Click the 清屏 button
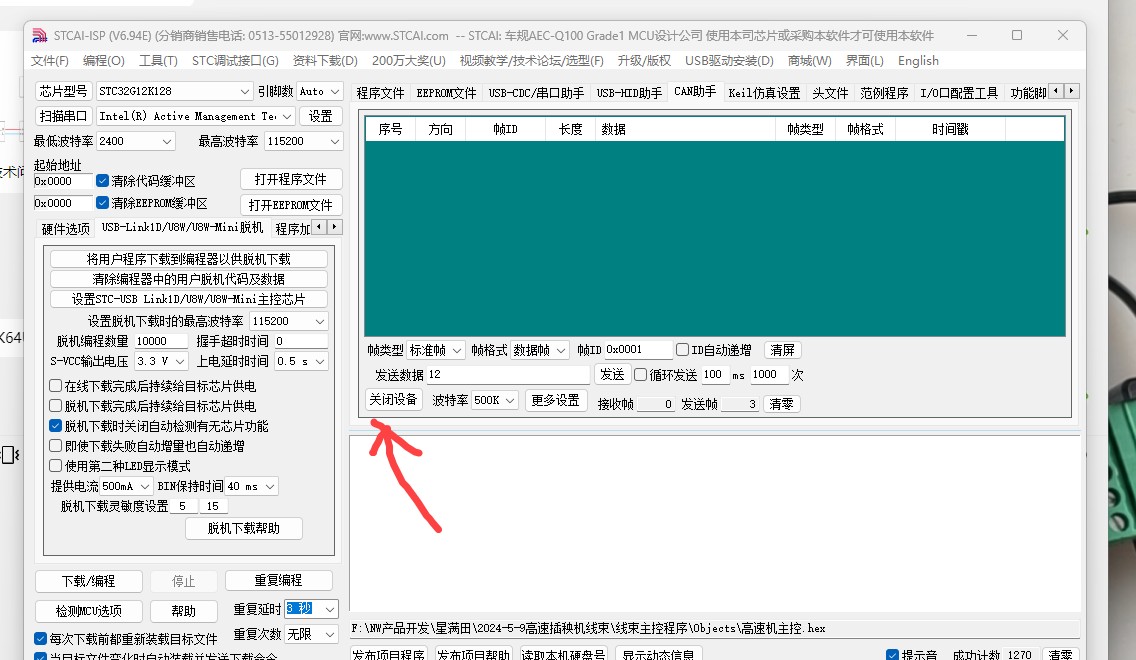 click(782, 350)
